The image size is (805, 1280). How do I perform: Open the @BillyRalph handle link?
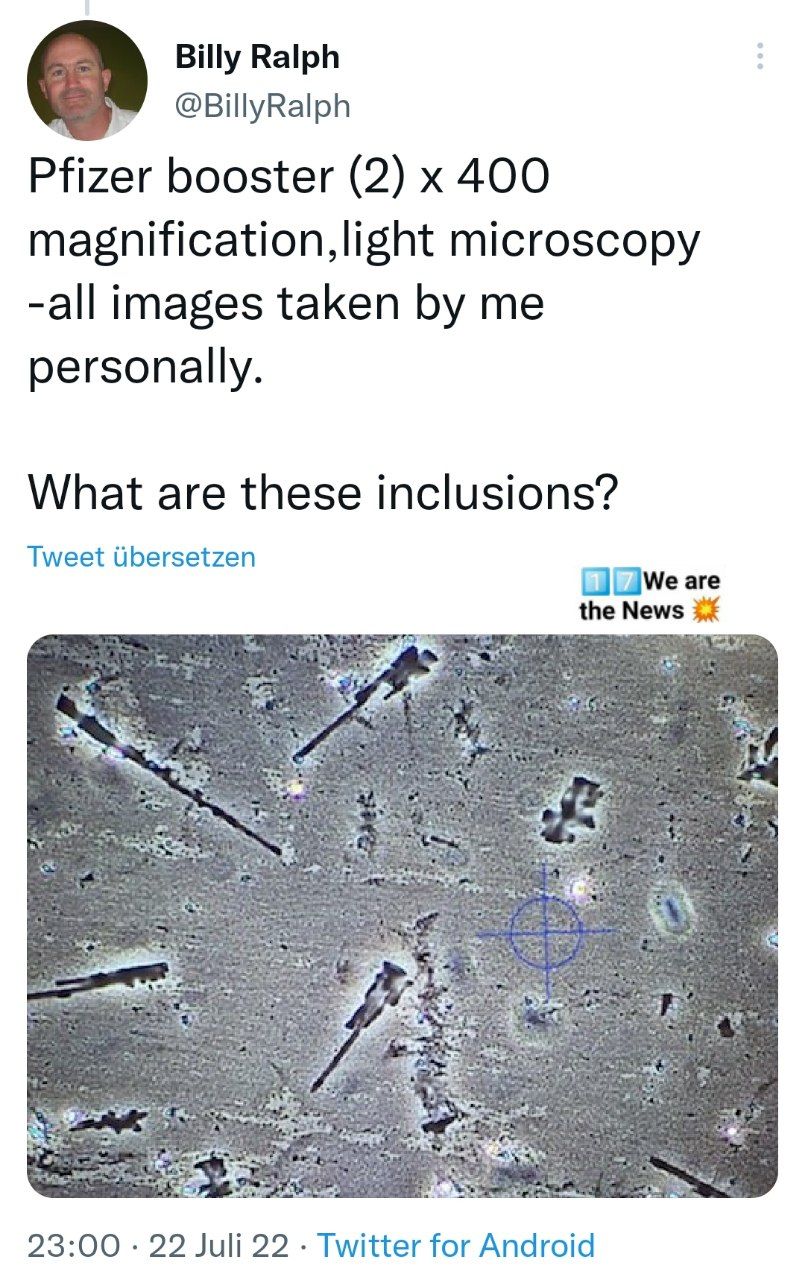(263, 106)
